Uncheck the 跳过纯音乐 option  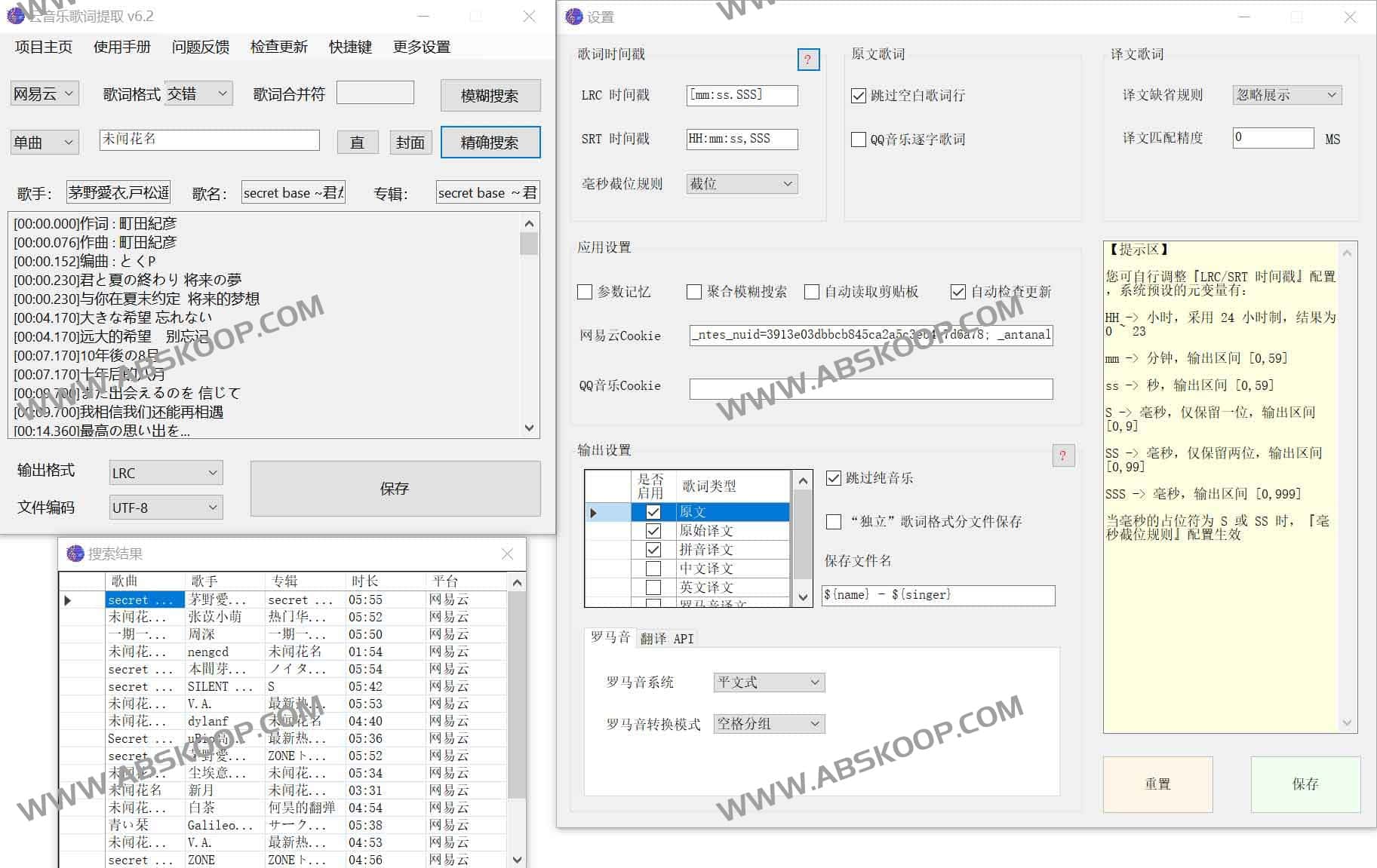(x=834, y=478)
